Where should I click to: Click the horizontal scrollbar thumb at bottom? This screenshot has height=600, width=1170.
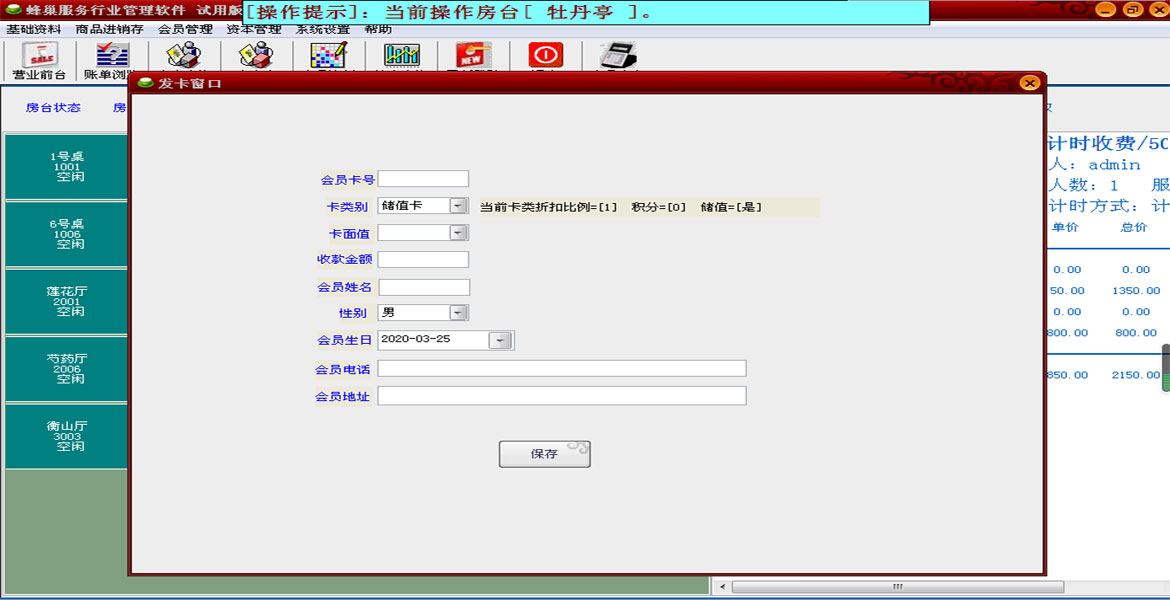coord(898,587)
